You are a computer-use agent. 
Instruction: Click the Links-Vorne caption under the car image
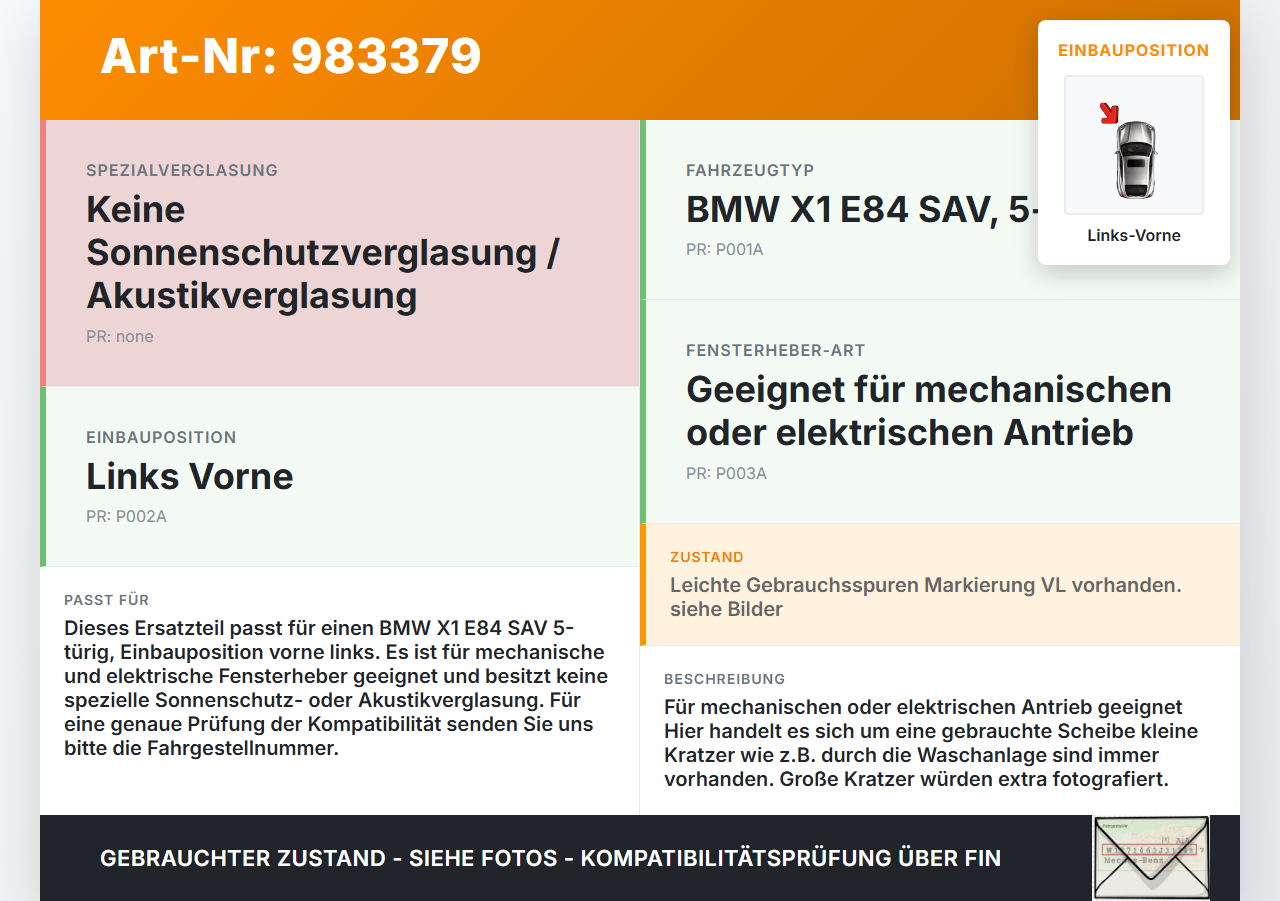[x=1133, y=235]
